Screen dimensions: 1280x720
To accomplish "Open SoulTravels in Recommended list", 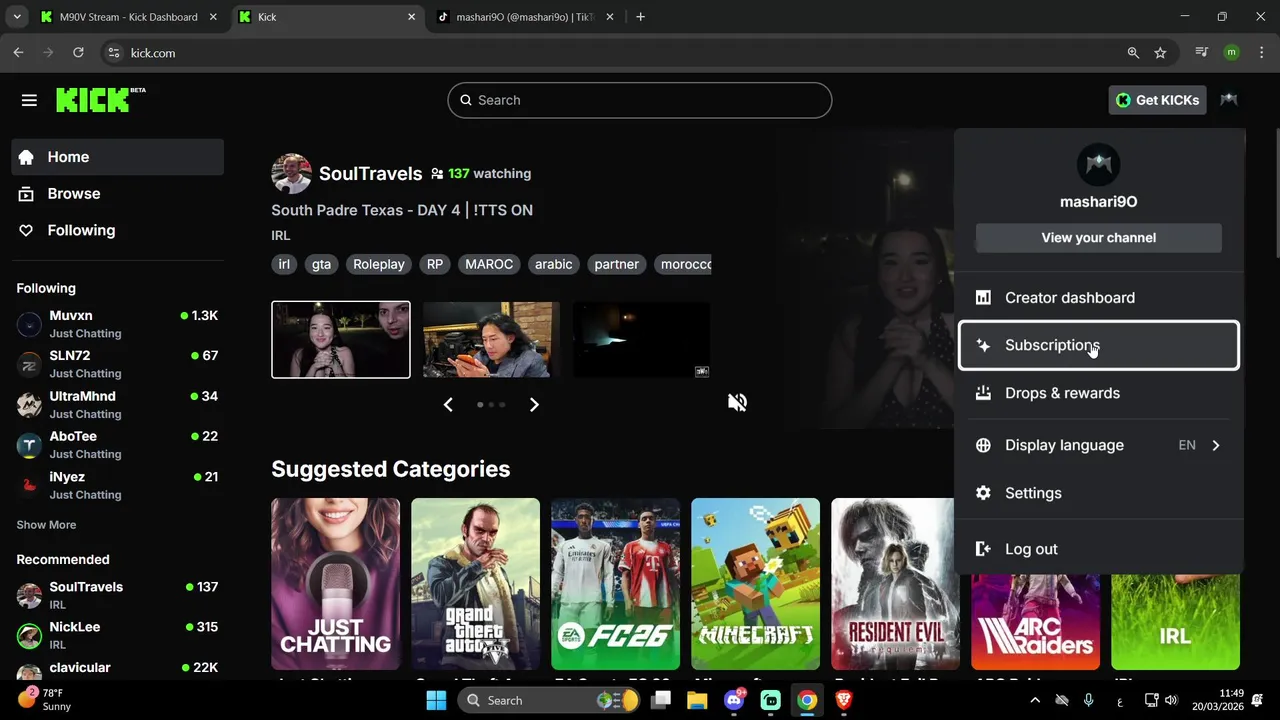I will 118,595.
